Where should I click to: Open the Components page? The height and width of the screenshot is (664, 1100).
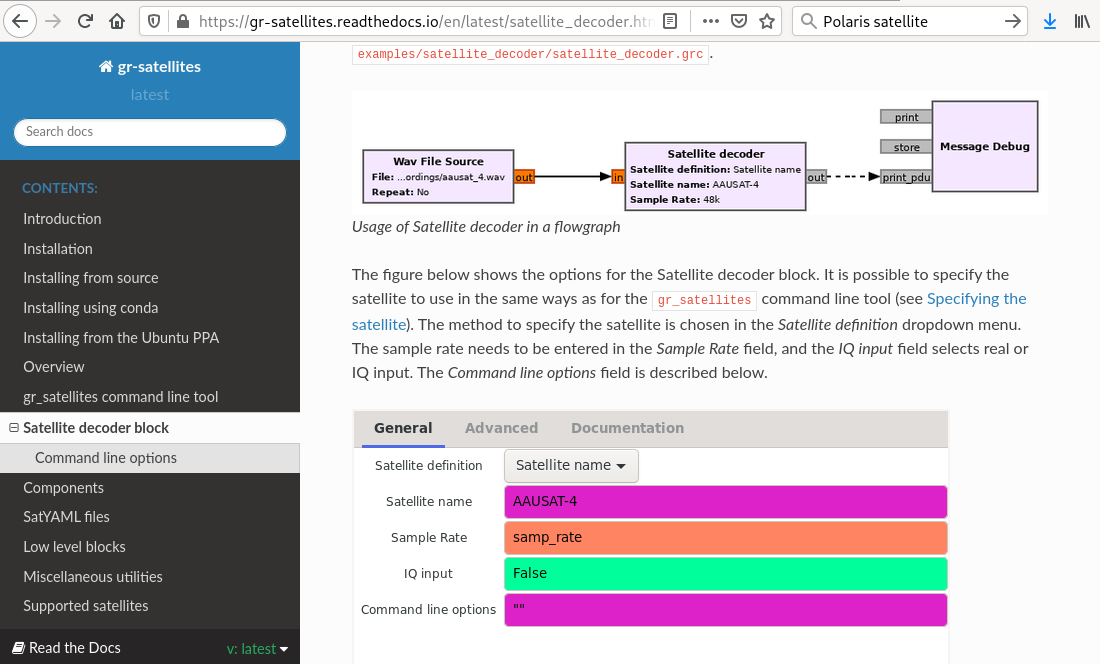tap(63, 488)
